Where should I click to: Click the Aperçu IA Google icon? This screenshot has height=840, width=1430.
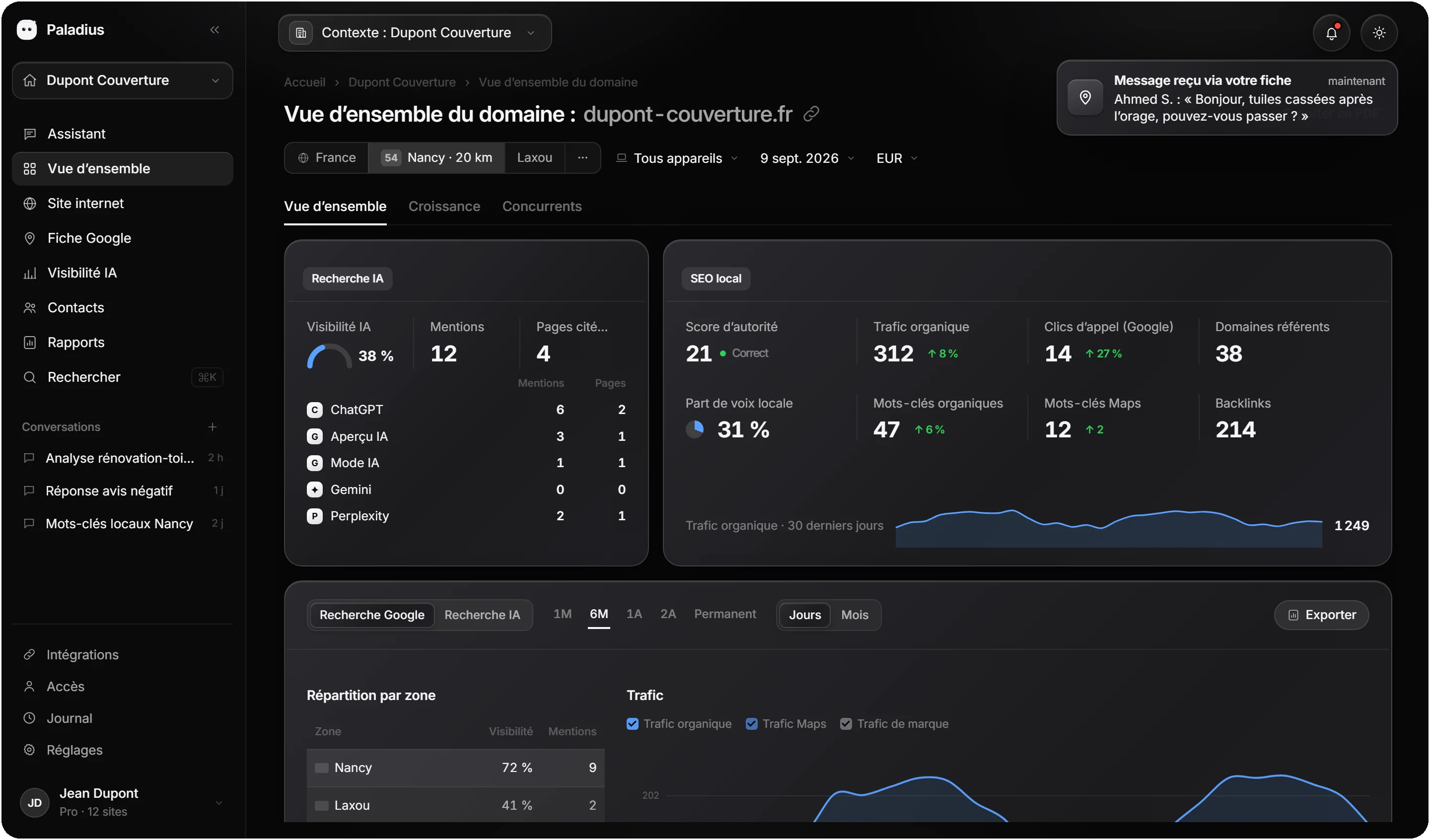[314, 436]
